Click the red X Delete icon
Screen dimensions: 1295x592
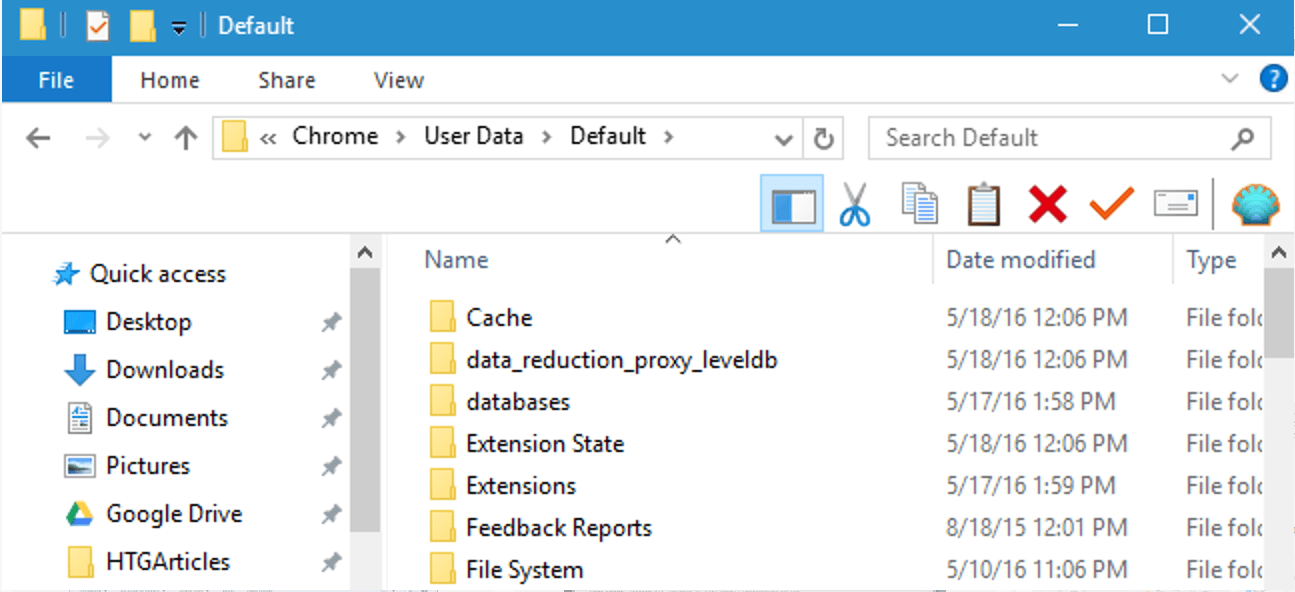(1047, 205)
